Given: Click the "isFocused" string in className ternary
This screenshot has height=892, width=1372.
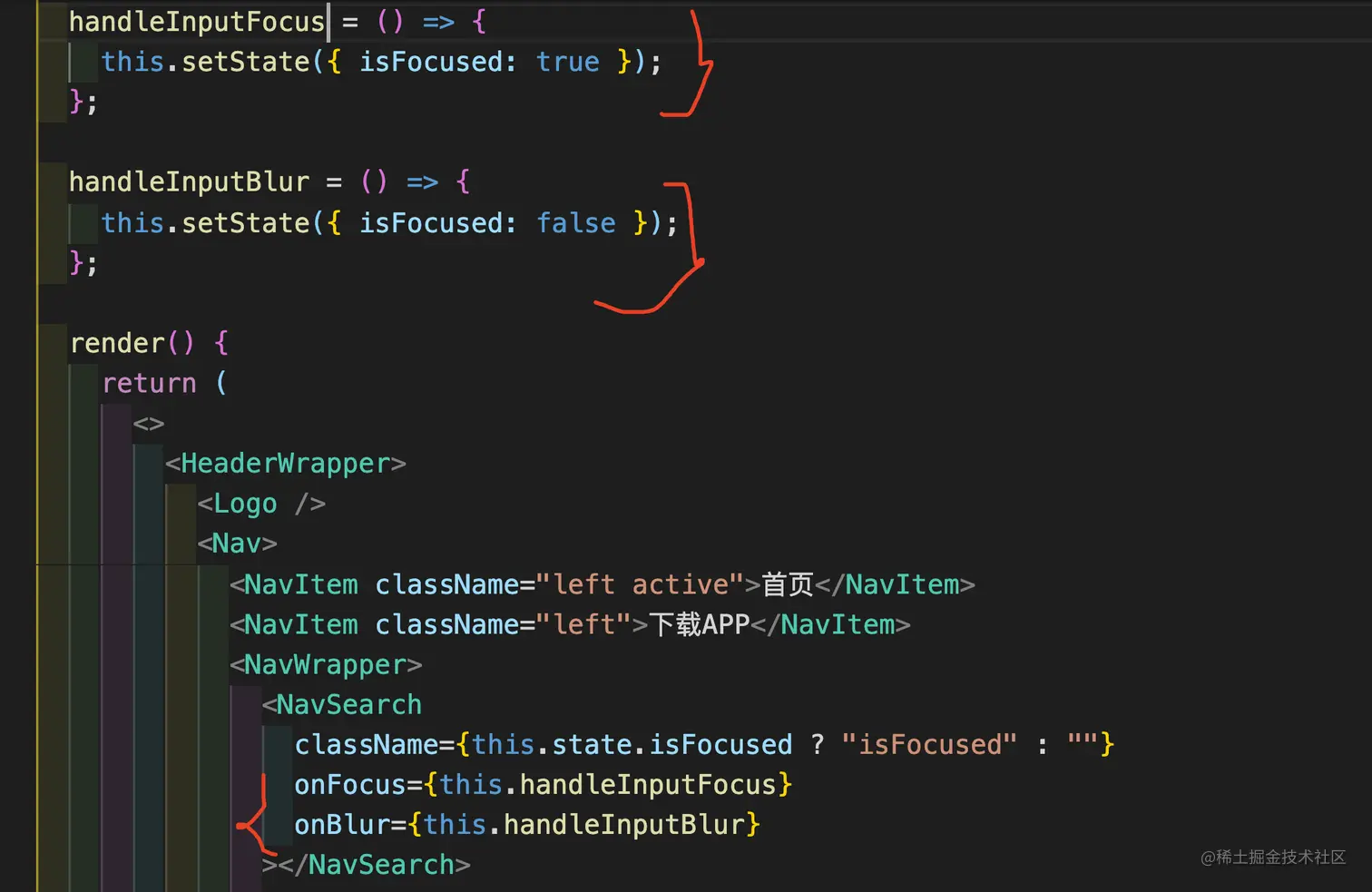Looking at the screenshot, I should (929, 744).
